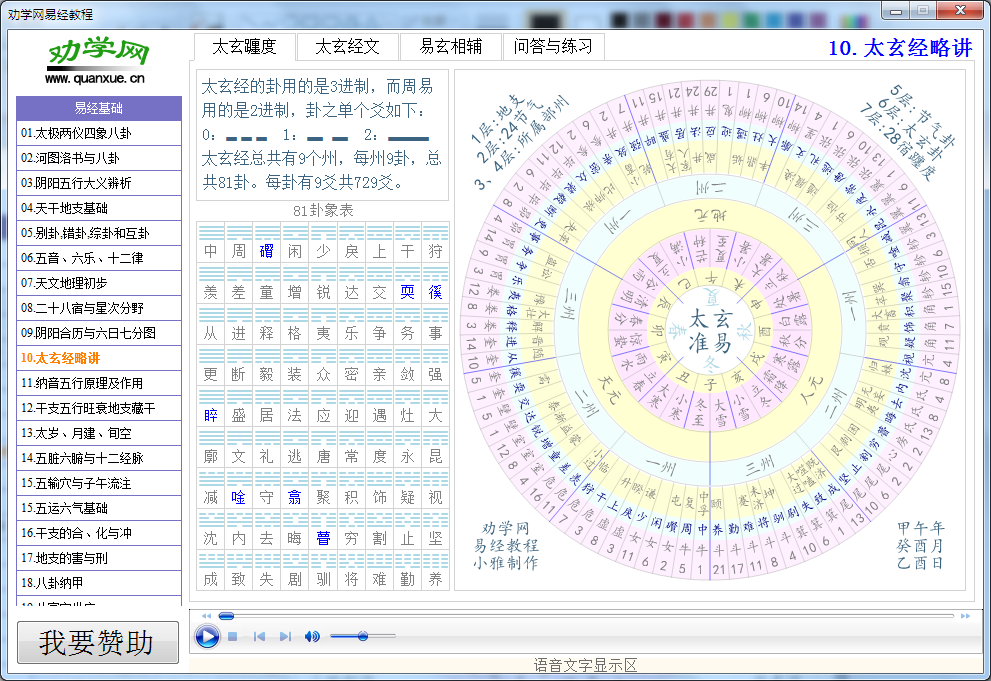Viewport: 991px width, 681px height.
Task: Switch to the 太玄经文 tab
Action: tap(346, 46)
